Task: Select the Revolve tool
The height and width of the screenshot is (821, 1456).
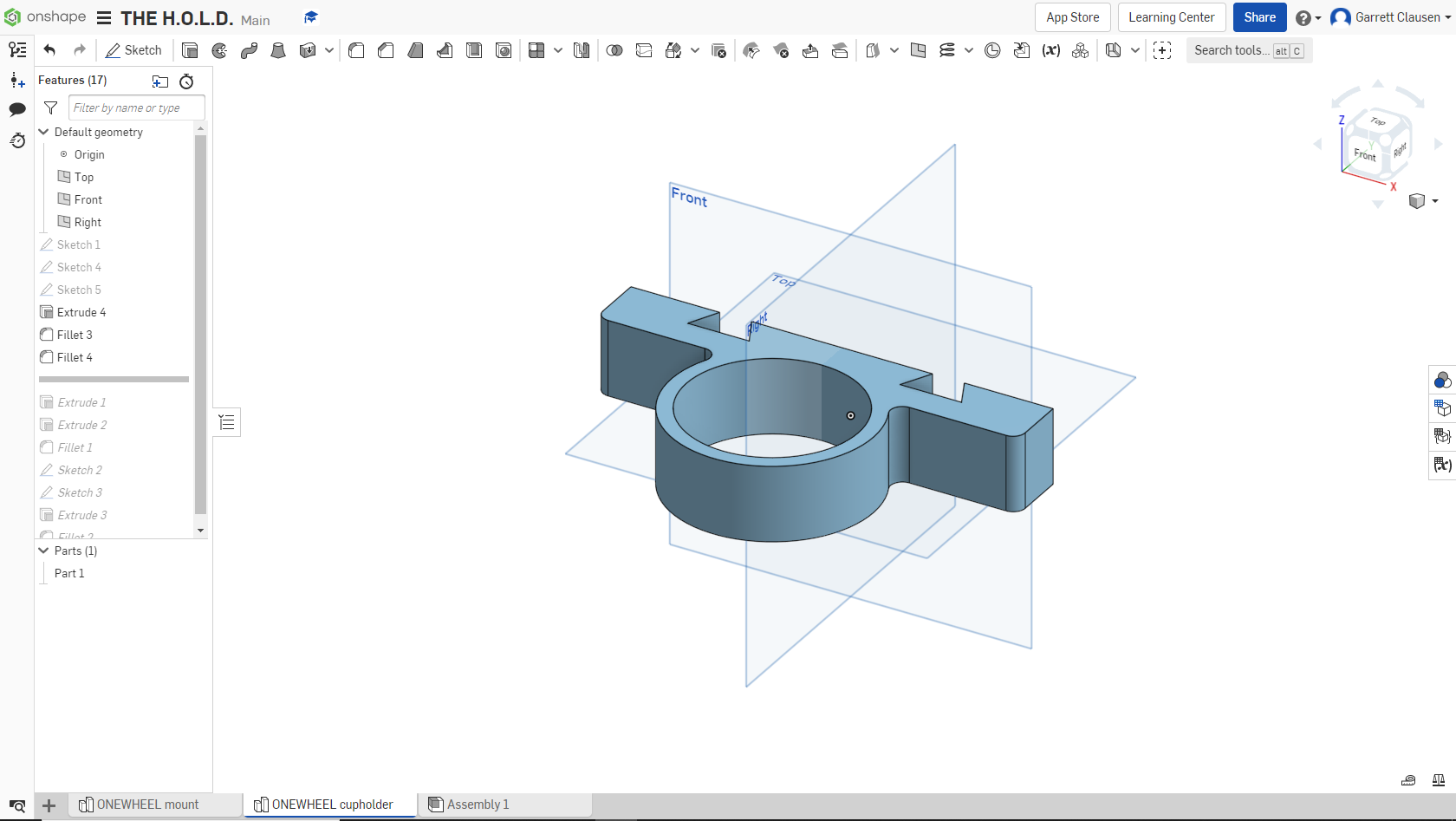Action: pyautogui.click(x=219, y=50)
